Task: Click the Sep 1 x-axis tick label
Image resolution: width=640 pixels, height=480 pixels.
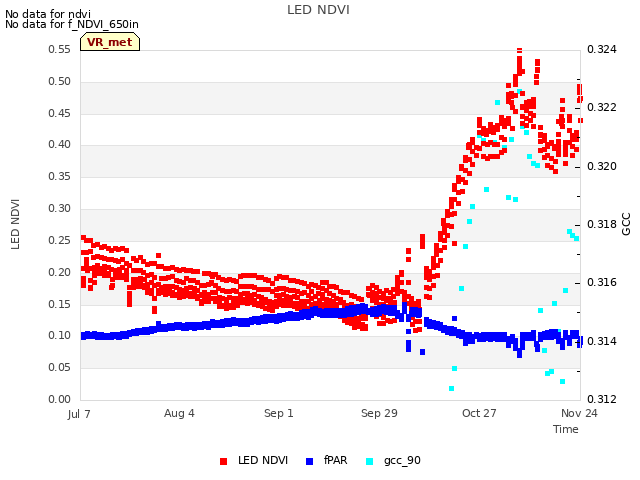Action: click(279, 413)
